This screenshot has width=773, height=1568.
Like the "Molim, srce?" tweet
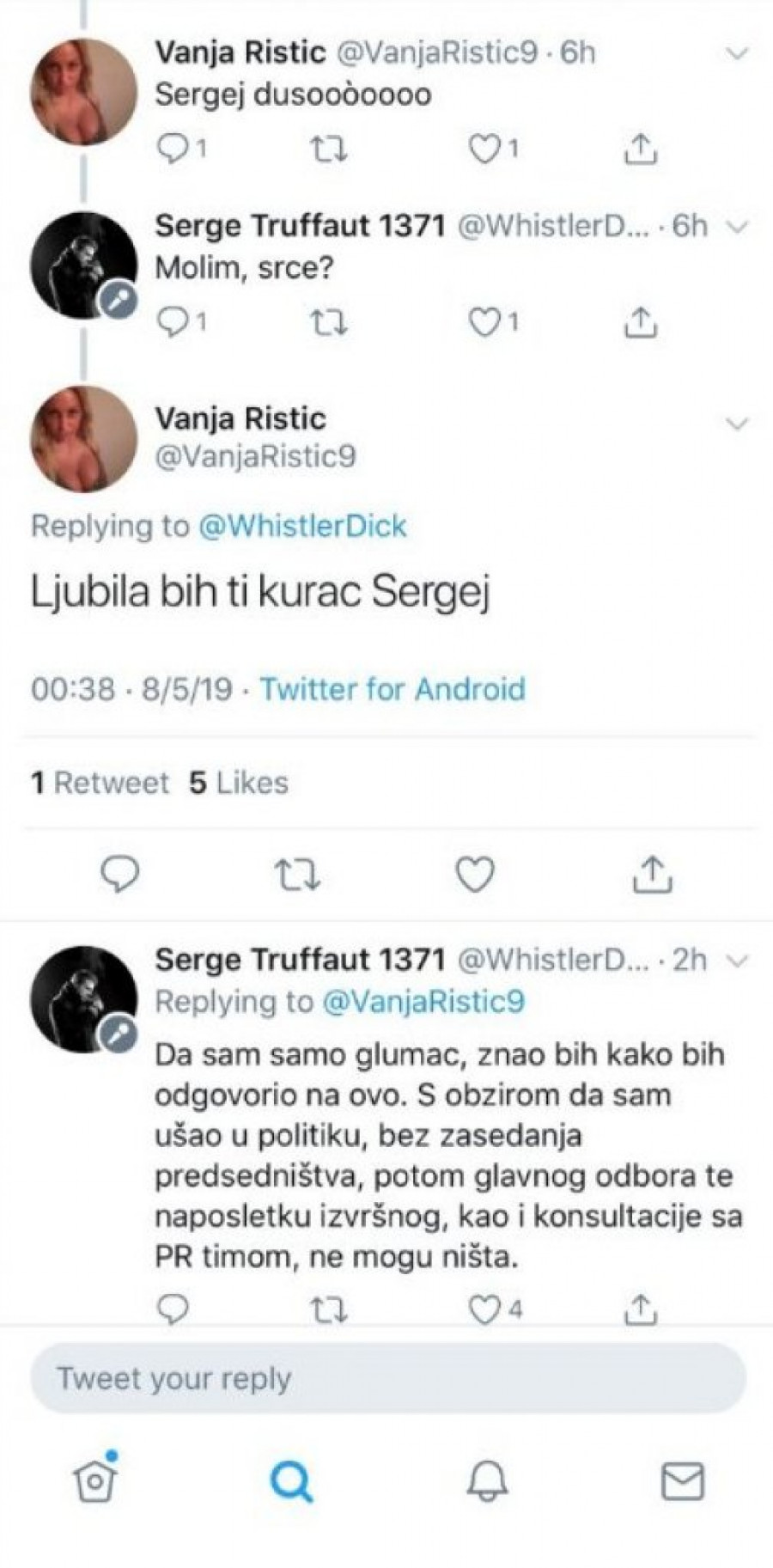[485, 323]
